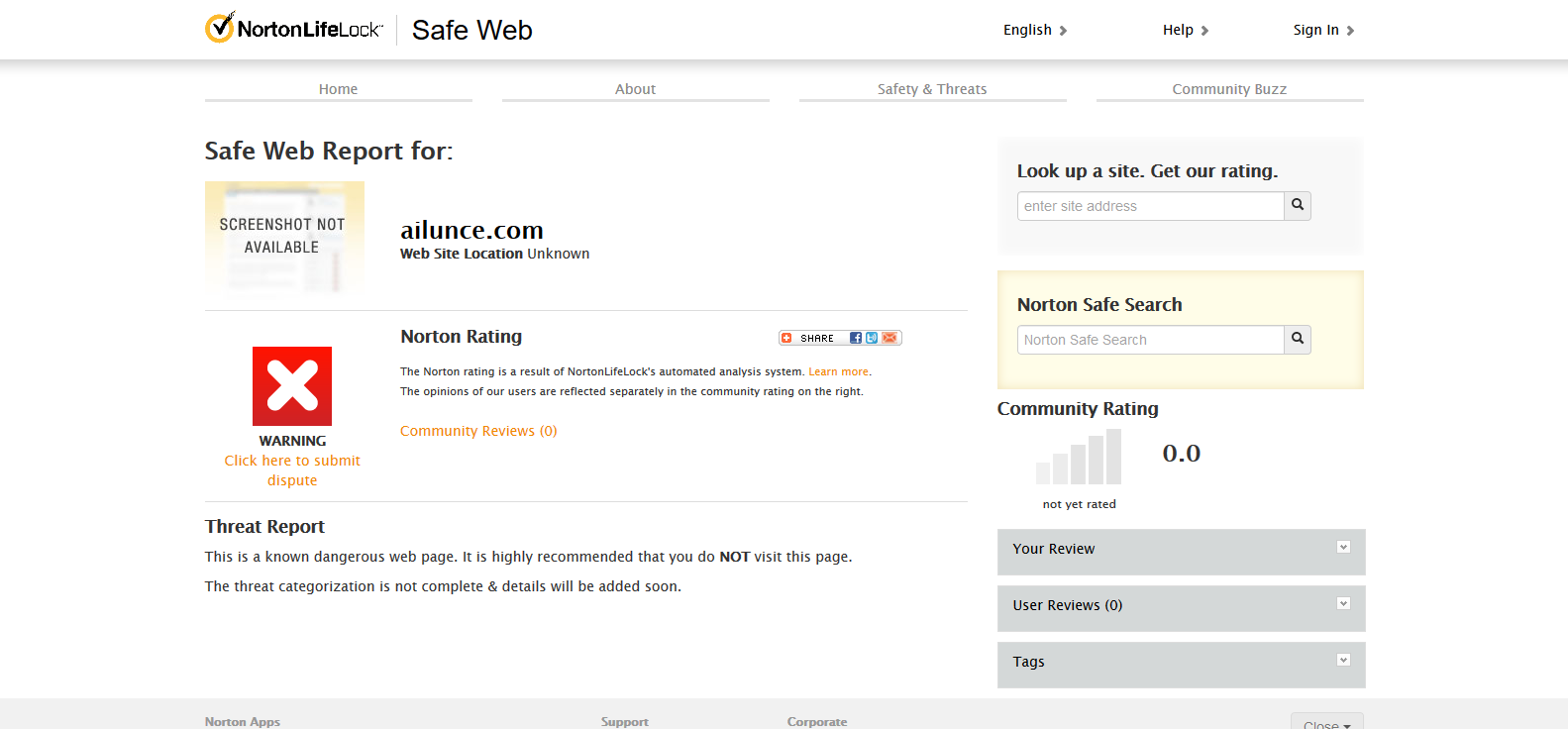
Task: Share the report via the Facebook icon
Action: (856, 338)
